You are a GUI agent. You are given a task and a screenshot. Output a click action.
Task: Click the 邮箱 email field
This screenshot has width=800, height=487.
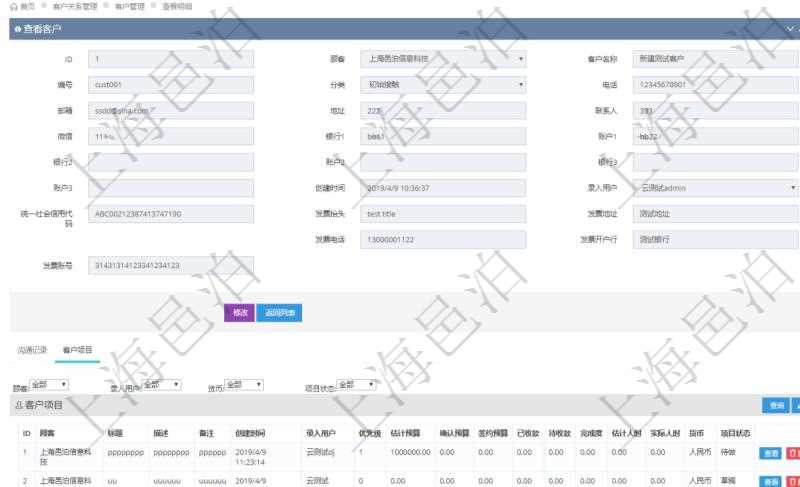171,111
